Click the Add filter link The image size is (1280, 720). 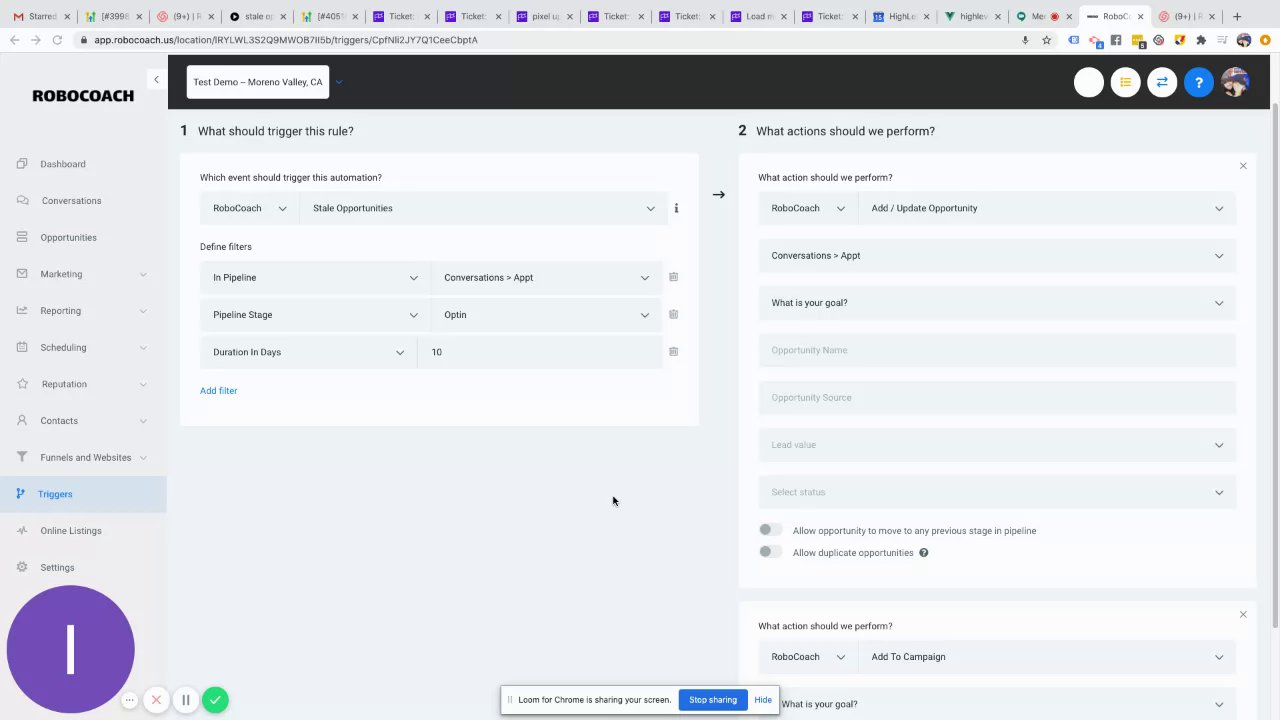[218, 391]
